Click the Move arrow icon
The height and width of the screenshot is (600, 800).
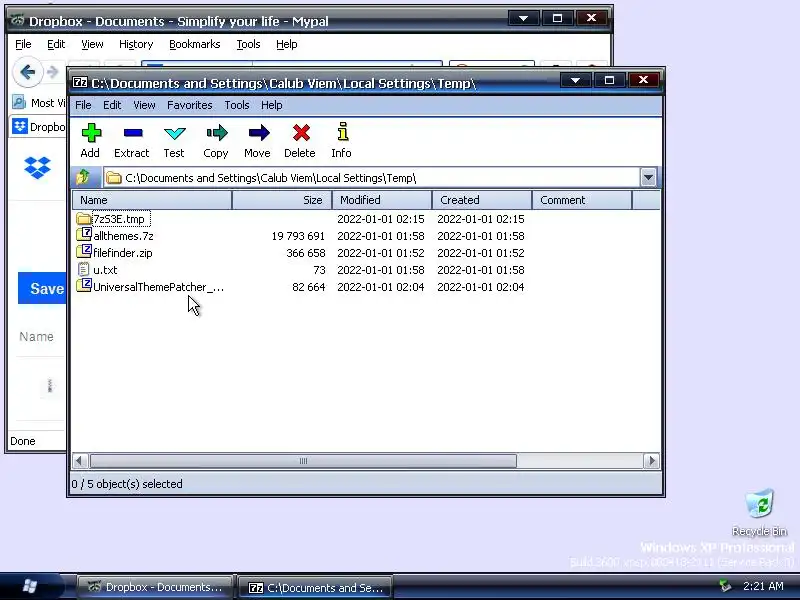[259, 133]
